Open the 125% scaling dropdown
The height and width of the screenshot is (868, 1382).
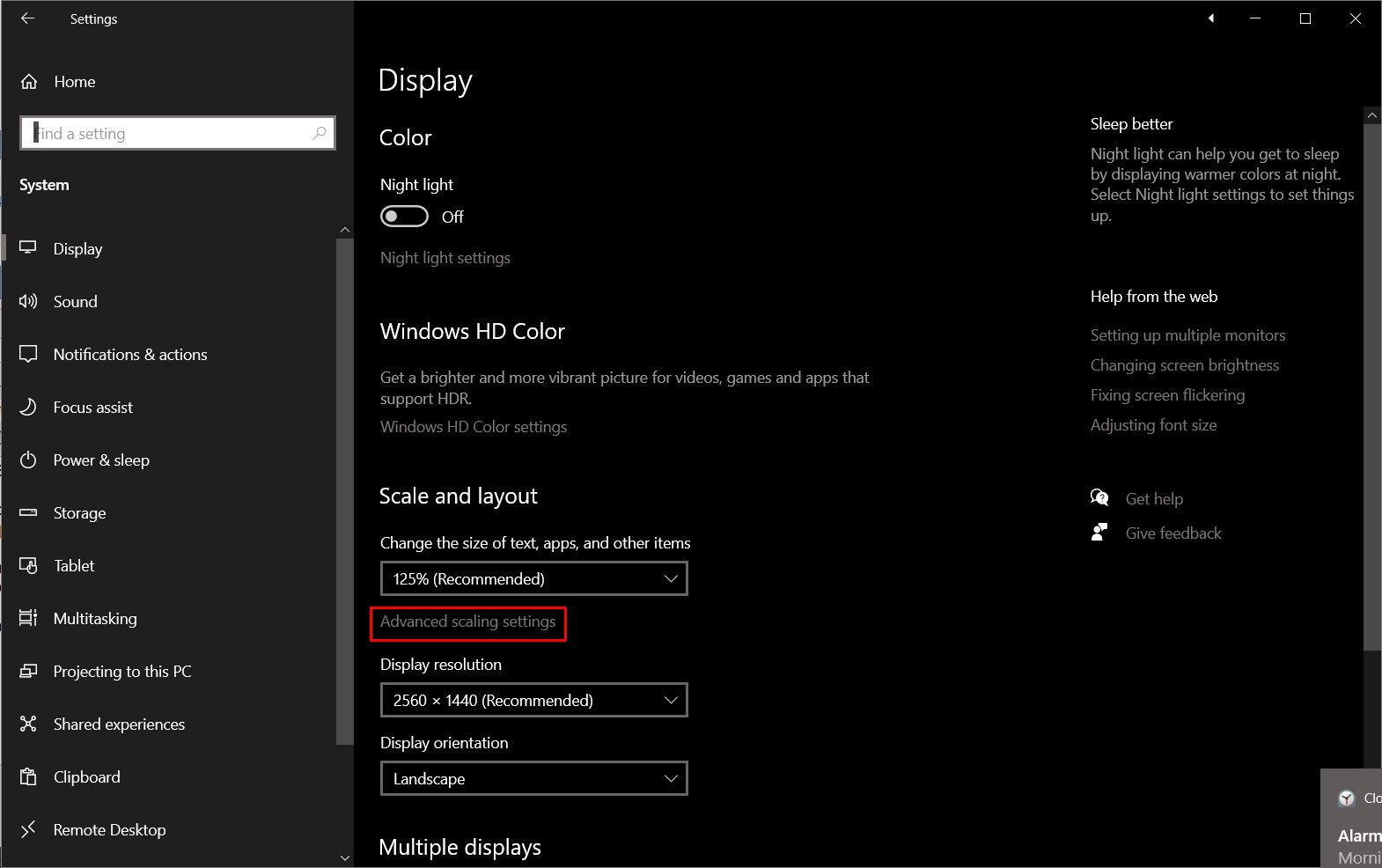click(x=533, y=579)
